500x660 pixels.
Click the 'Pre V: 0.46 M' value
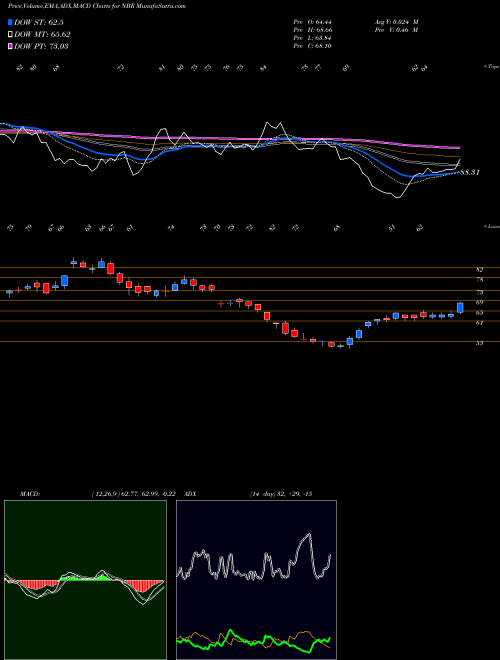click(396, 30)
